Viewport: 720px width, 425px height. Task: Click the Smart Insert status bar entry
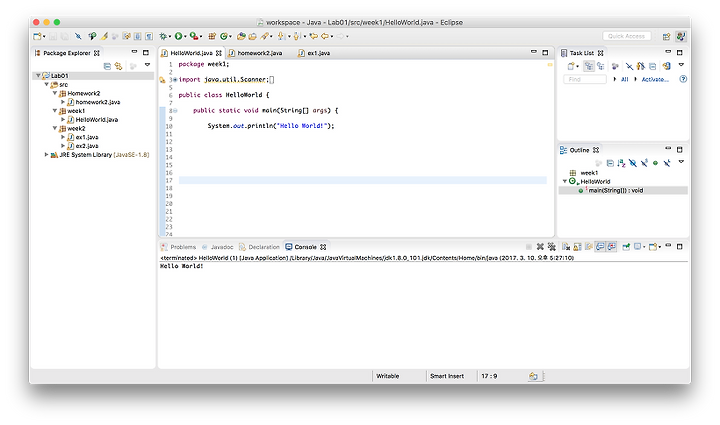(x=447, y=376)
